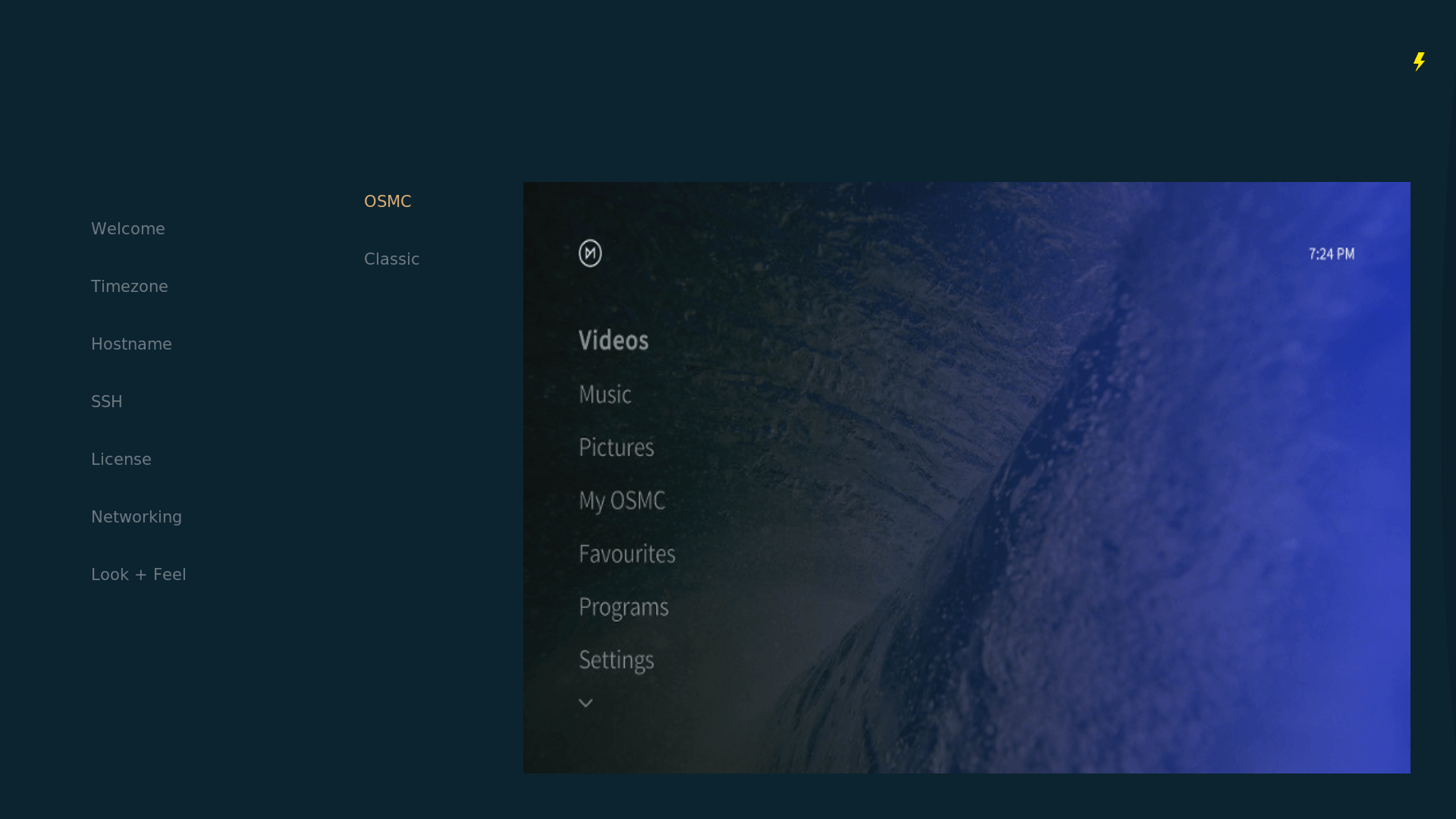This screenshot has height=819, width=1456.
Task: Switch to the SSH section
Action: (x=107, y=402)
